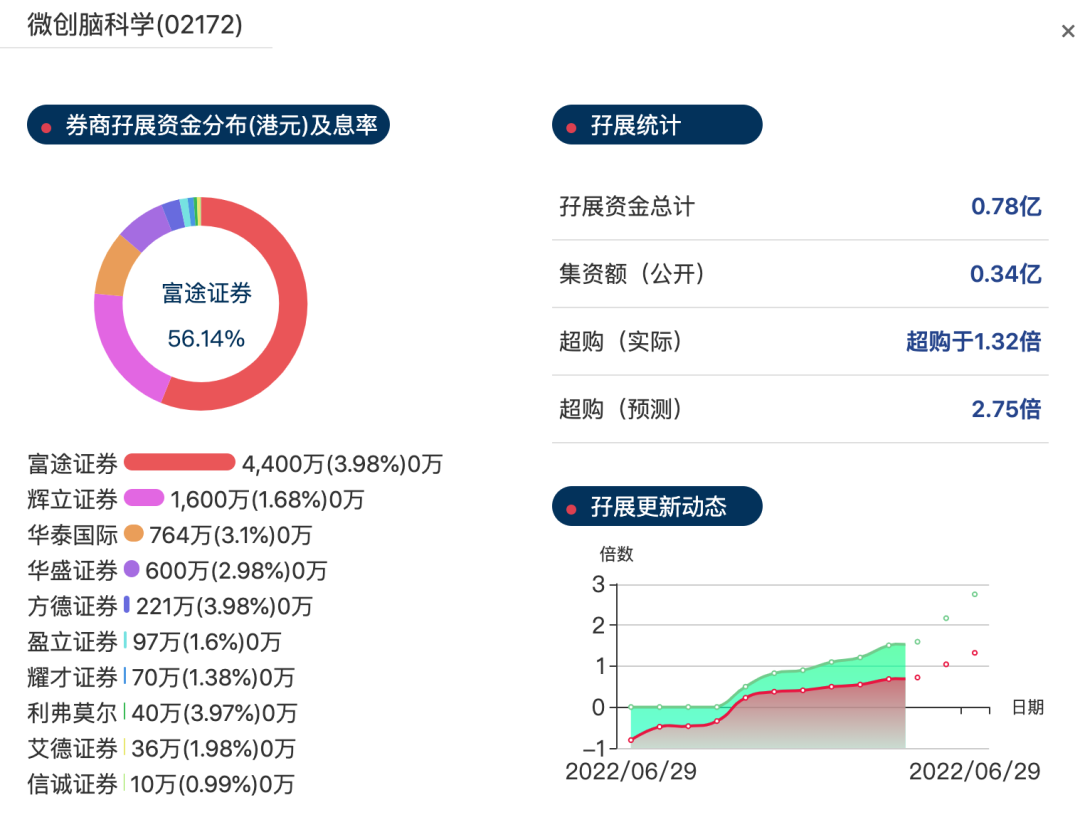Click the value 4,400万(3.98%)0万
Screen dimensions: 1080x837
tap(342, 464)
